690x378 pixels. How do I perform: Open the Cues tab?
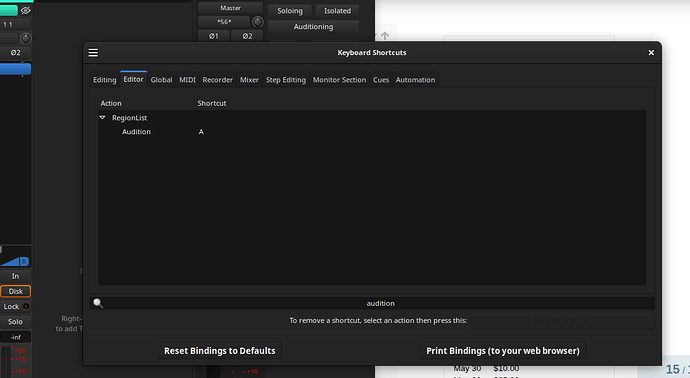pyautogui.click(x=381, y=80)
